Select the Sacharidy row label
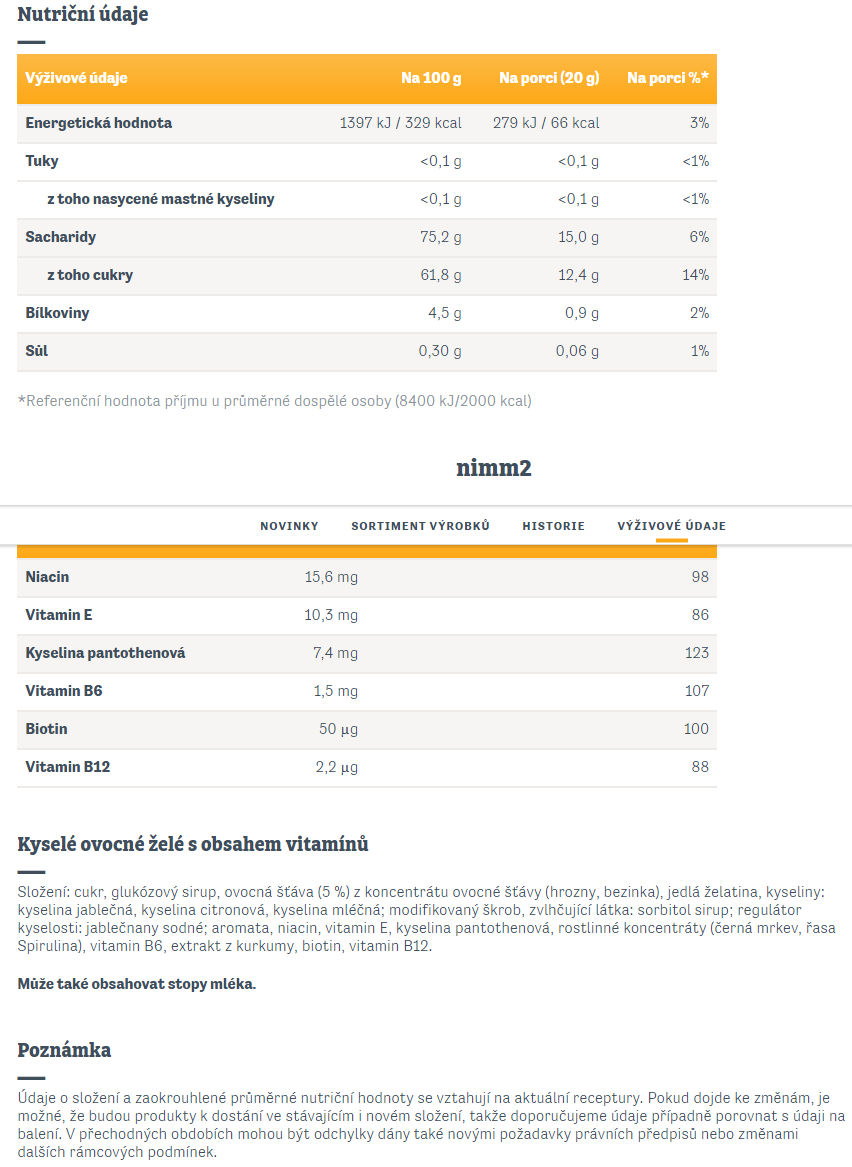The height and width of the screenshot is (1167, 852). (x=60, y=237)
